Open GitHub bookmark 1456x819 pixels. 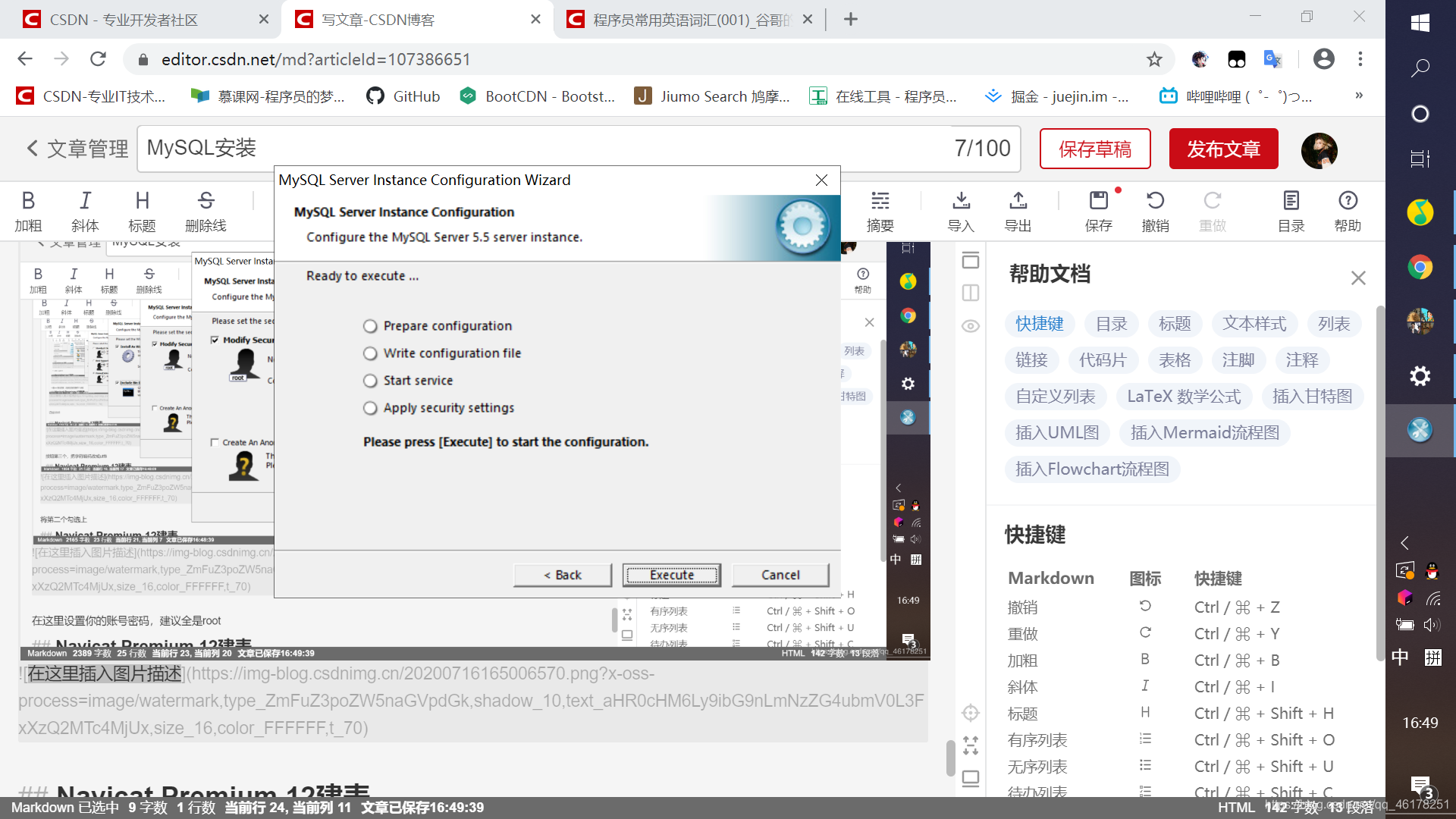(x=403, y=96)
